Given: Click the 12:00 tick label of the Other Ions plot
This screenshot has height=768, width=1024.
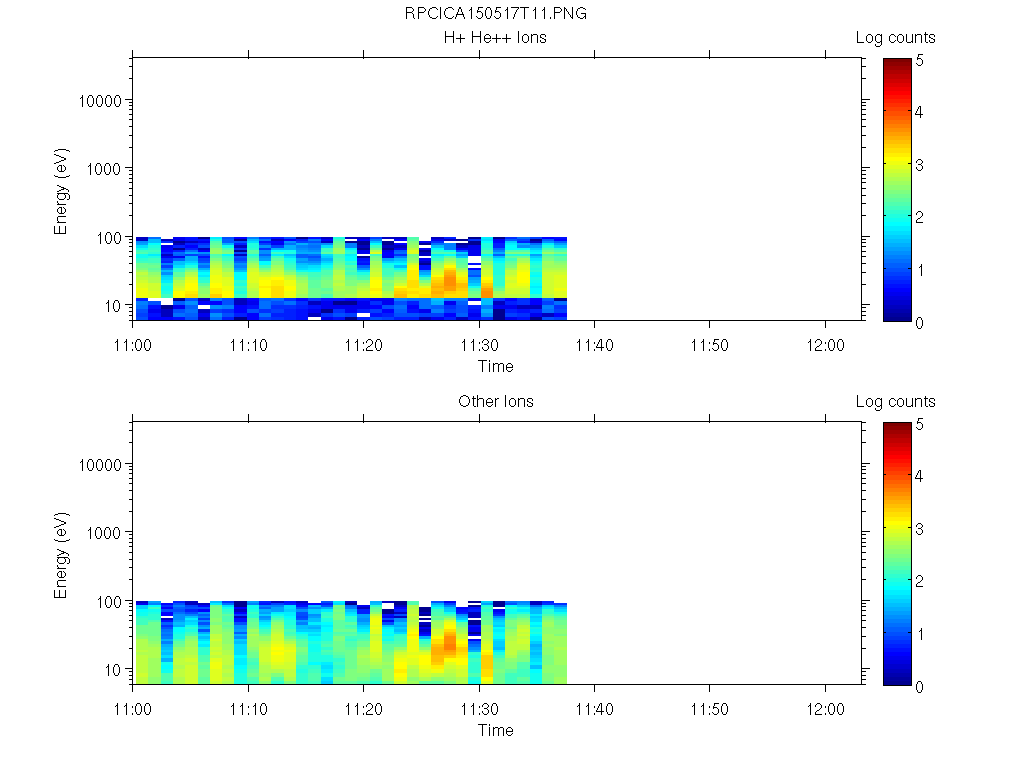Looking at the screenshot, I should (825, 709).
